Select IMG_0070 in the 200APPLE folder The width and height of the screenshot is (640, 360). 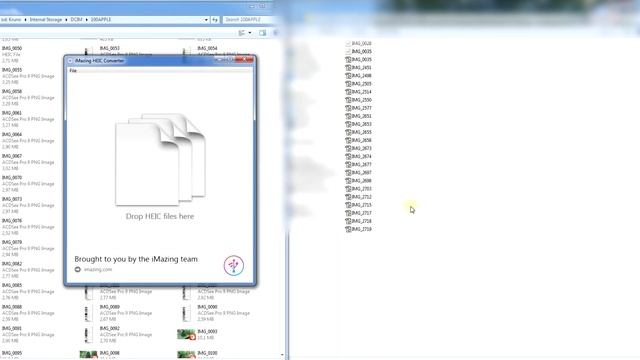coord(28,184)
